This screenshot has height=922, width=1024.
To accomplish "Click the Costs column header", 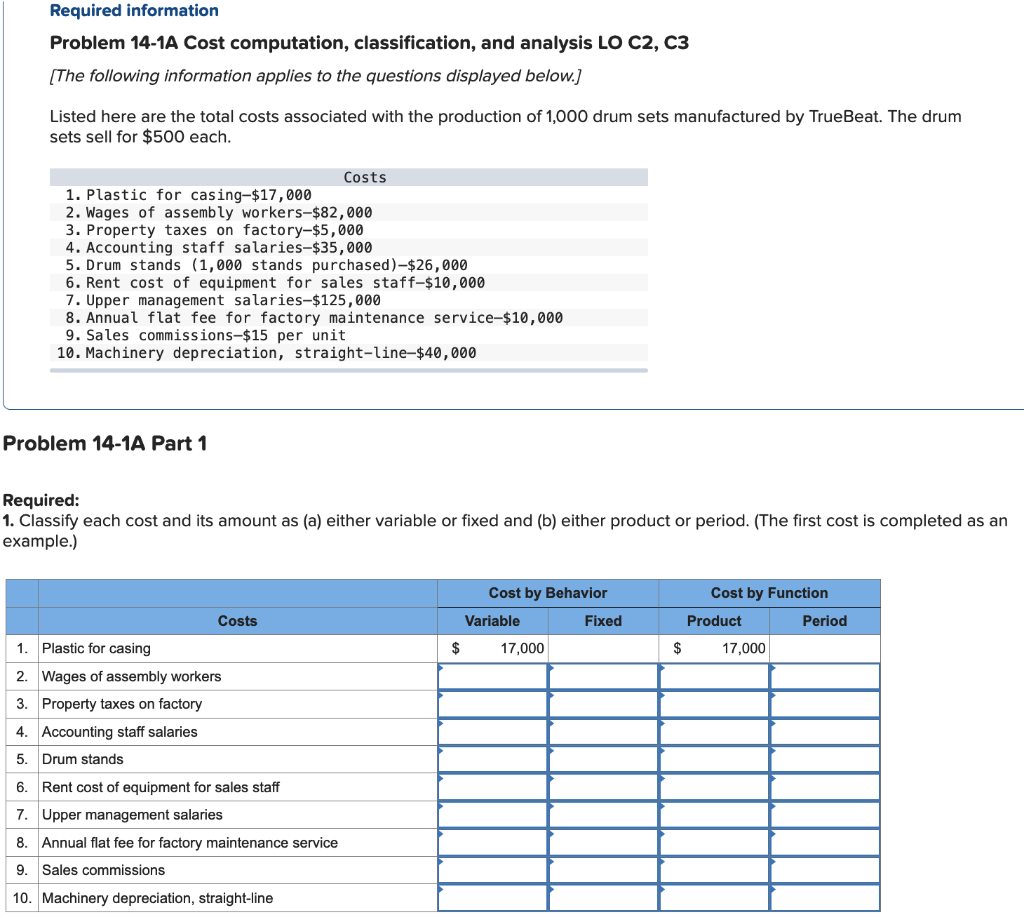I will coord(237,620).
